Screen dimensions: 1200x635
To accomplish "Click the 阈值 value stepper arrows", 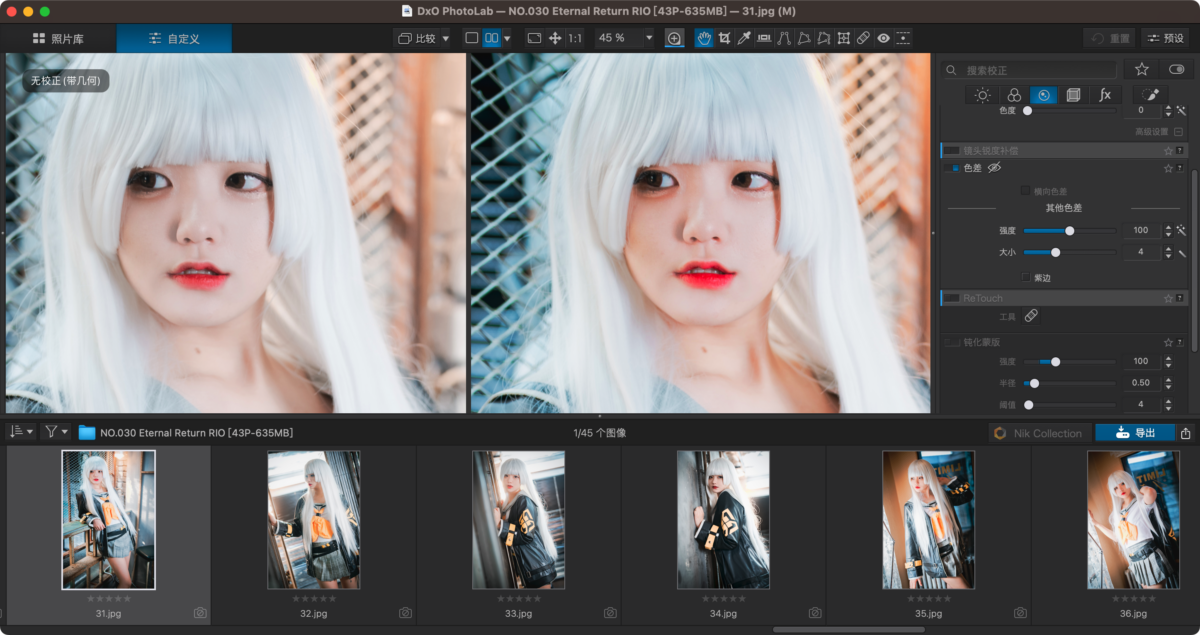I will click(x=1168, y=404).
